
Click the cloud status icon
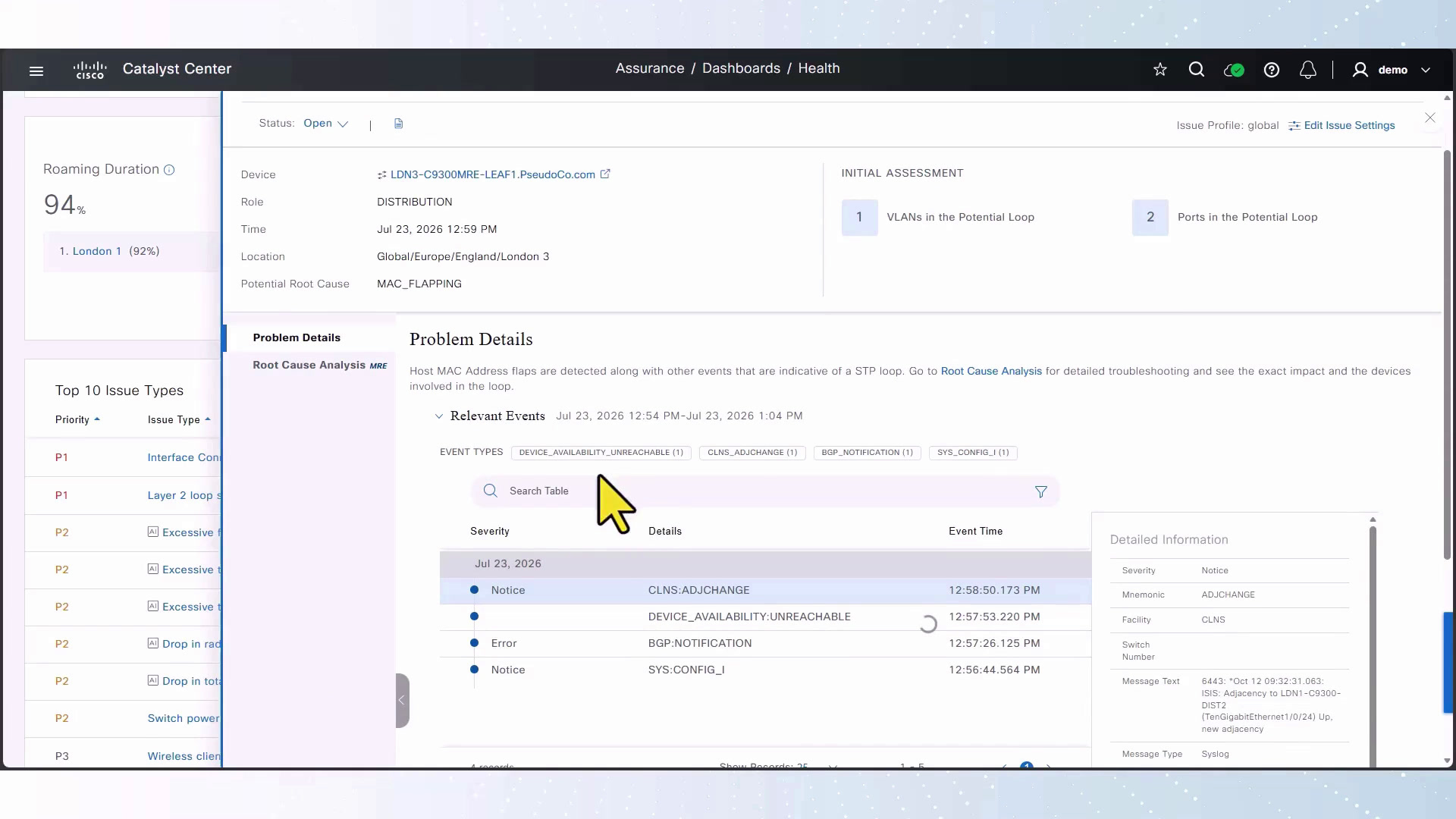(x=1234, y=70)
